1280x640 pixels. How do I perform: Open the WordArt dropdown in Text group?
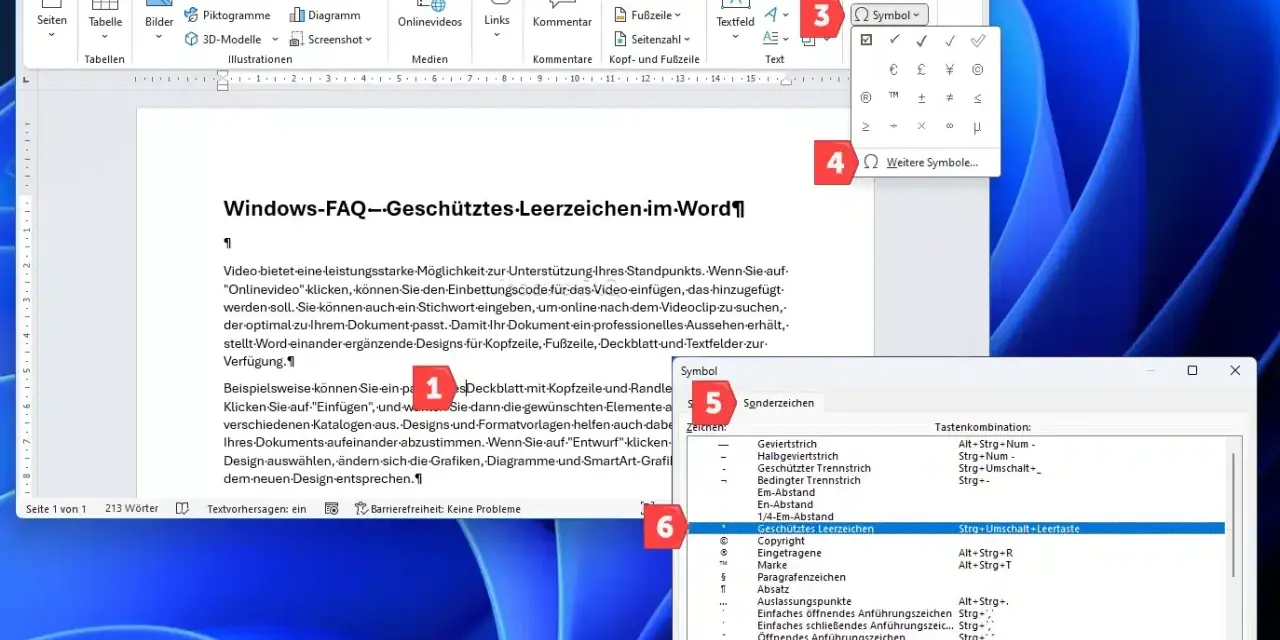click(776, 14)
